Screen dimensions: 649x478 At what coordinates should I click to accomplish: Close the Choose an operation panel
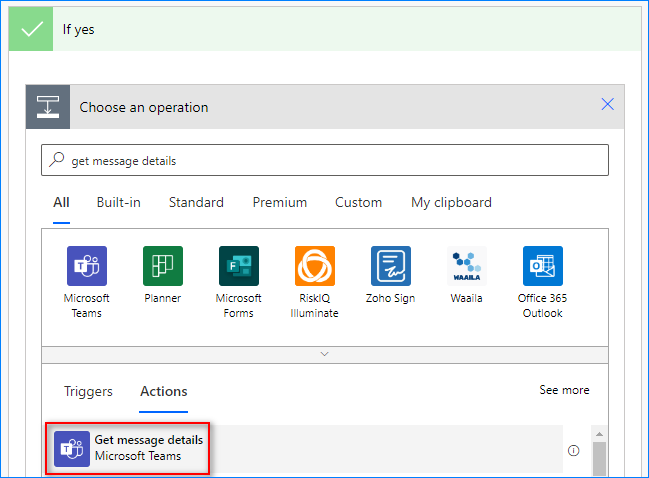(607, 105)
